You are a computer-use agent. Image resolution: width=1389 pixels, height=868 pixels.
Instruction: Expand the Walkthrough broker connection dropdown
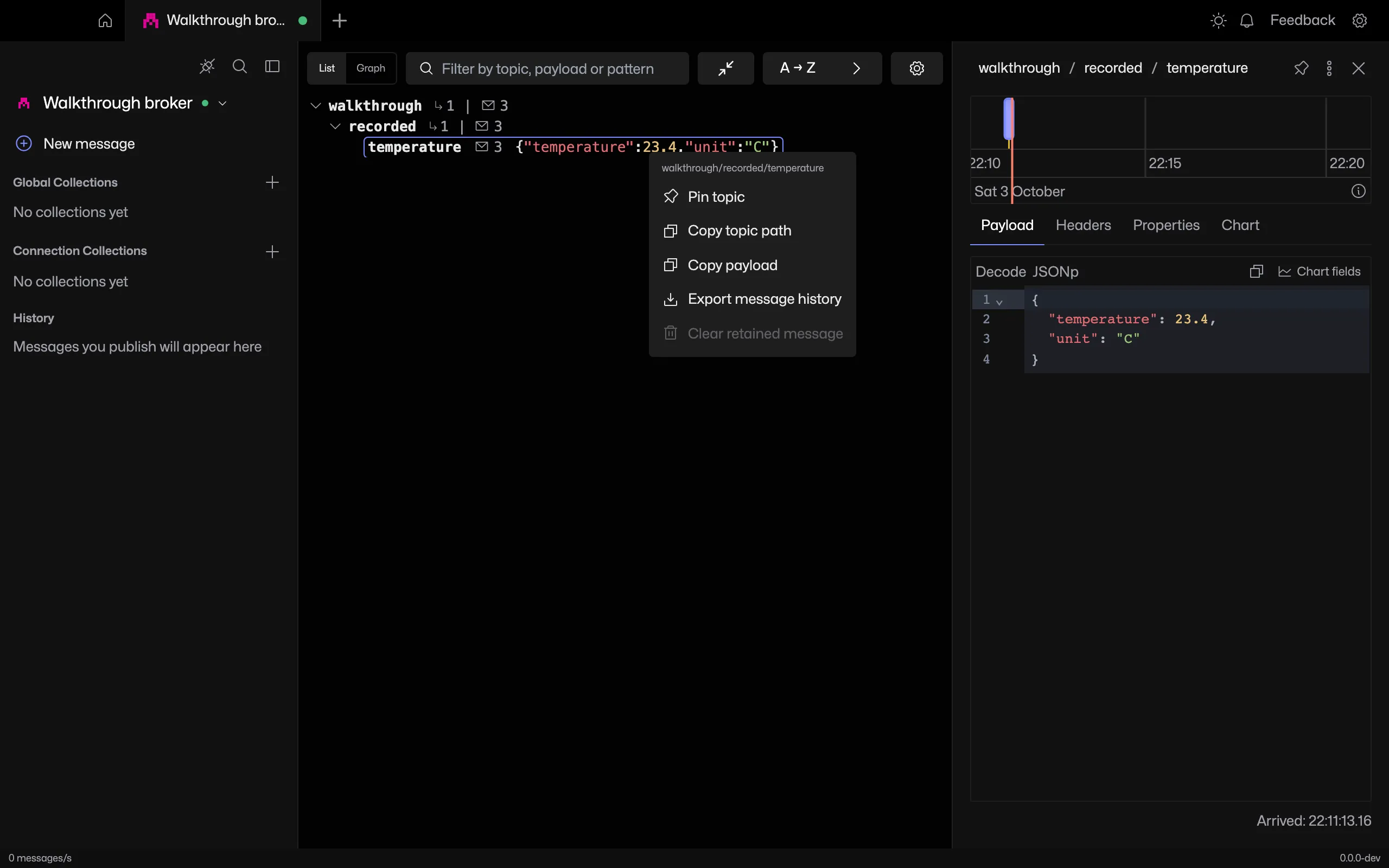coord(222,103)
